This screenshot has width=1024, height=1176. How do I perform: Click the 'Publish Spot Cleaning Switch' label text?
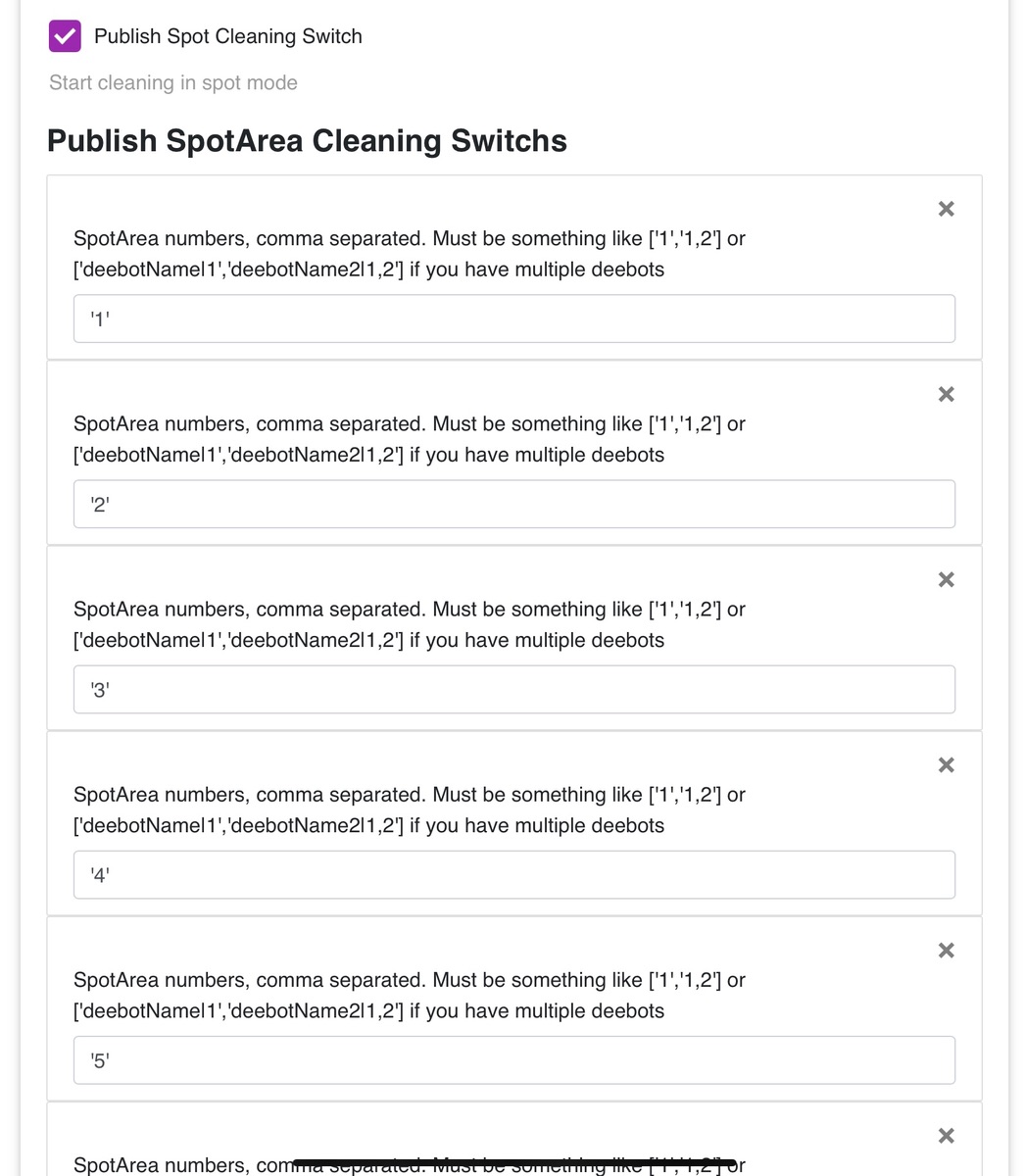[227, 36]
